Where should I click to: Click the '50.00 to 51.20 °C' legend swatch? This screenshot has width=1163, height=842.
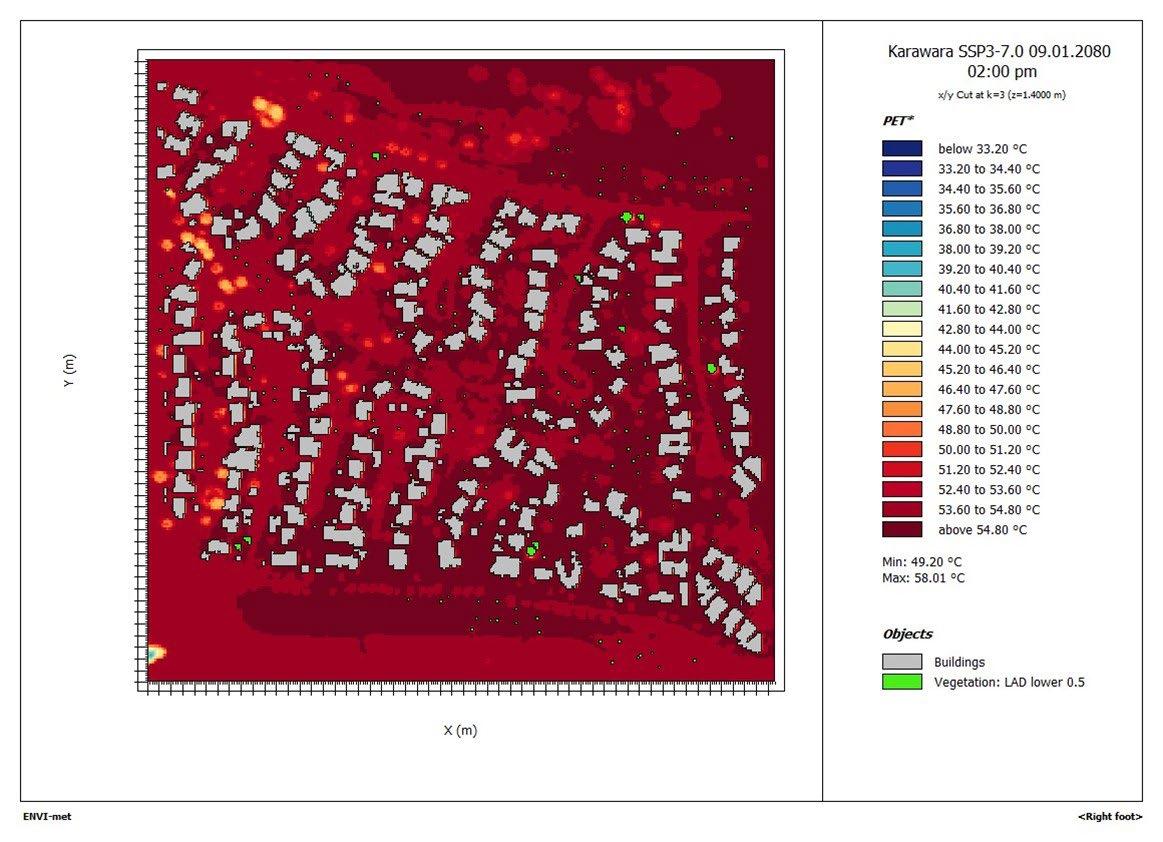coord(902,449)
